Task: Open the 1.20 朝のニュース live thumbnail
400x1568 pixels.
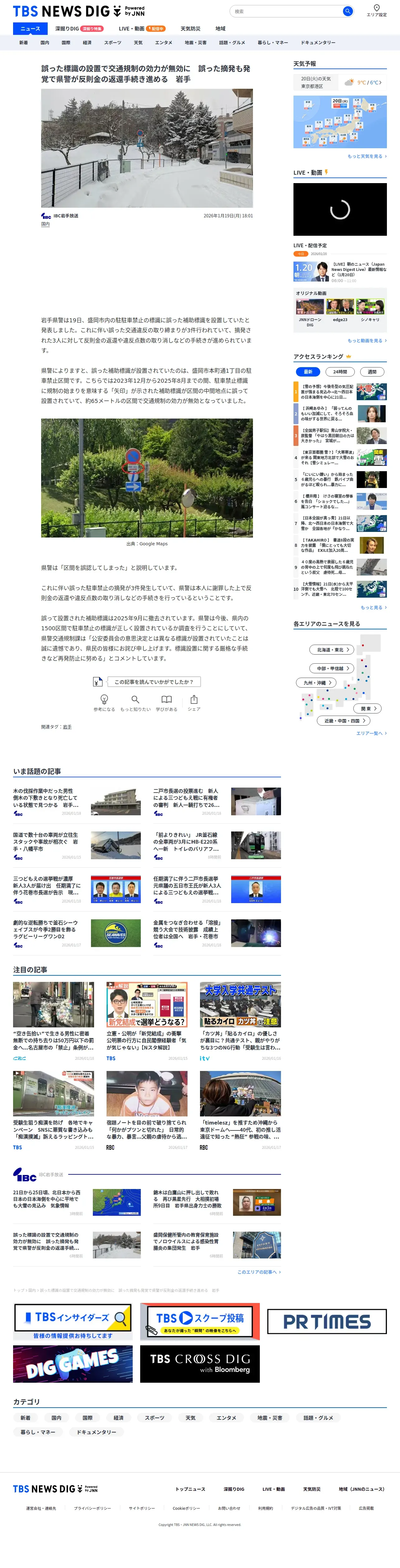Action: click(x=311, y=272)
